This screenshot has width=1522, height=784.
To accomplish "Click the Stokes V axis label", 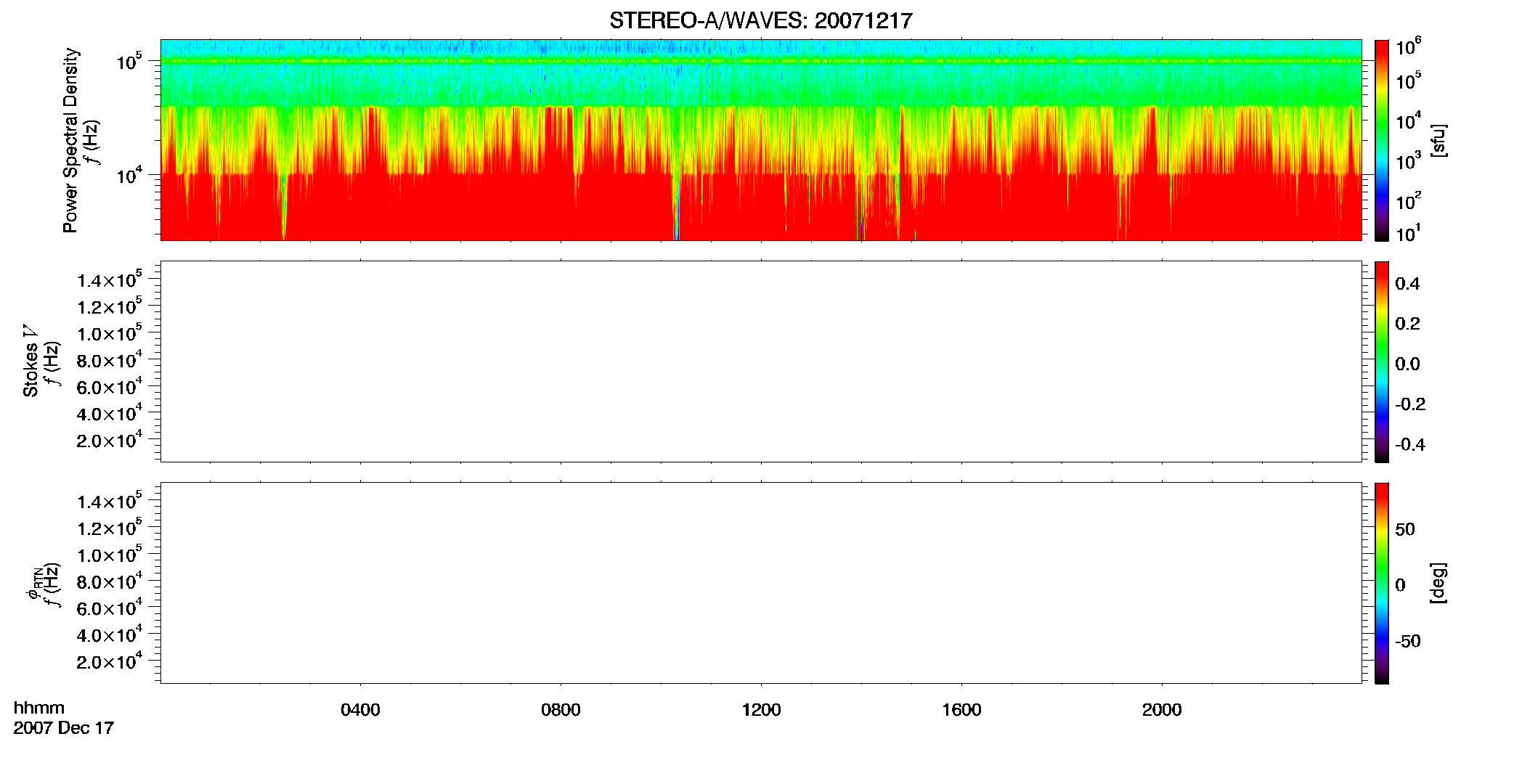I will 30,361.
